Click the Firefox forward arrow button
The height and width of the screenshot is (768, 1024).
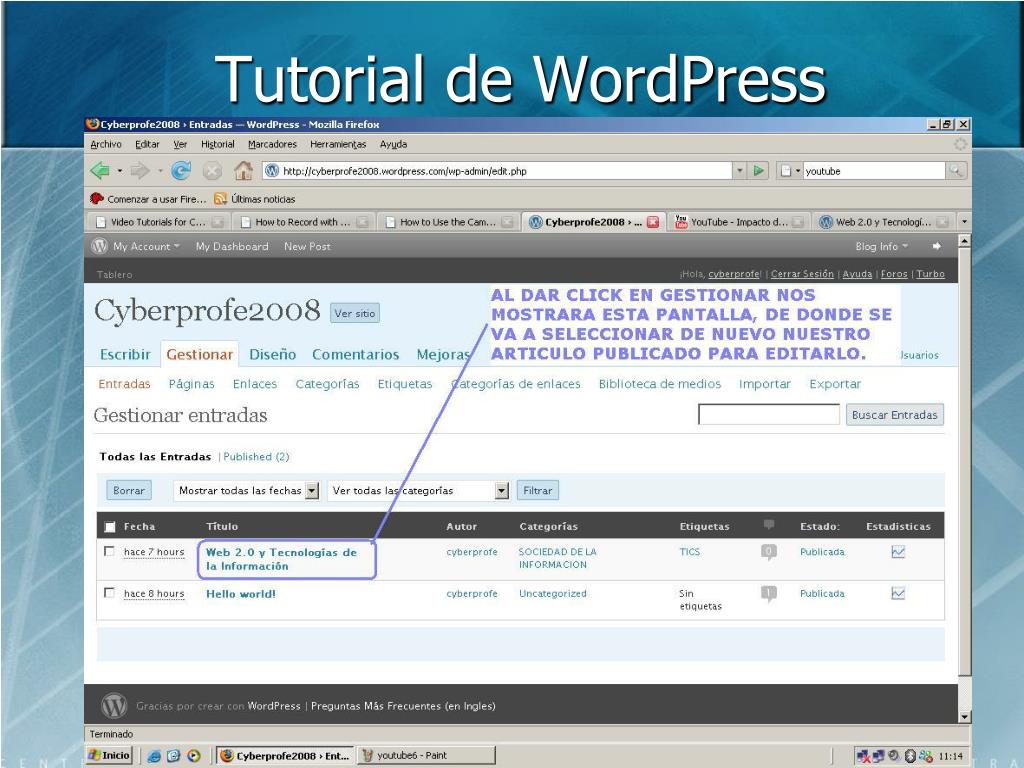140,171
